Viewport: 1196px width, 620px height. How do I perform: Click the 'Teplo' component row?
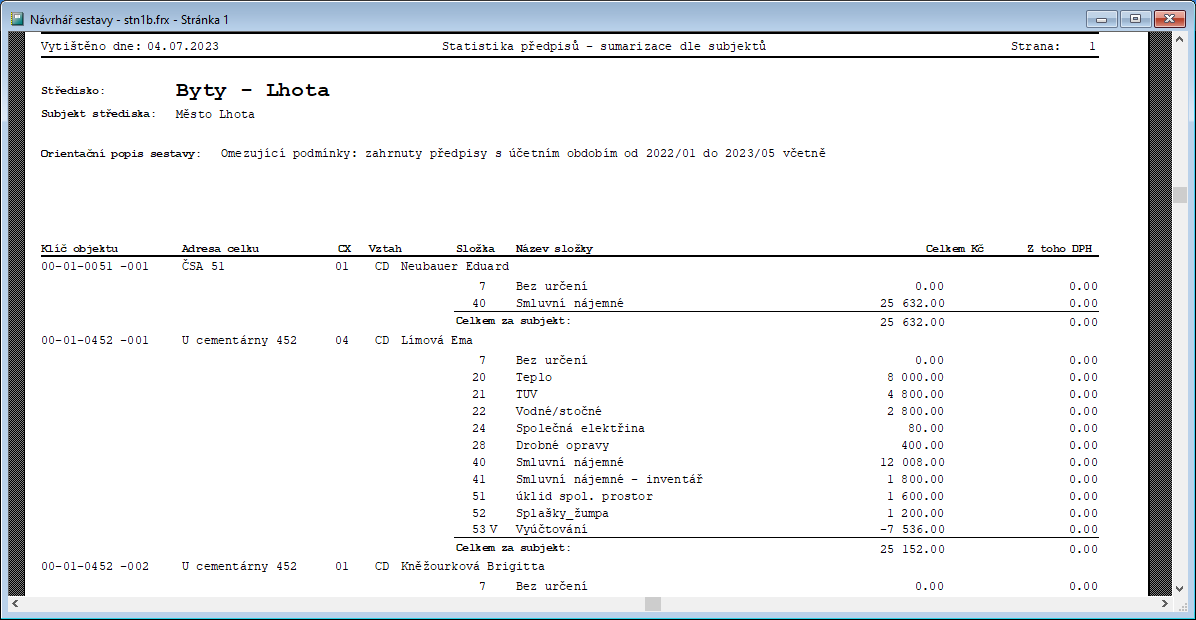point(533,378)
